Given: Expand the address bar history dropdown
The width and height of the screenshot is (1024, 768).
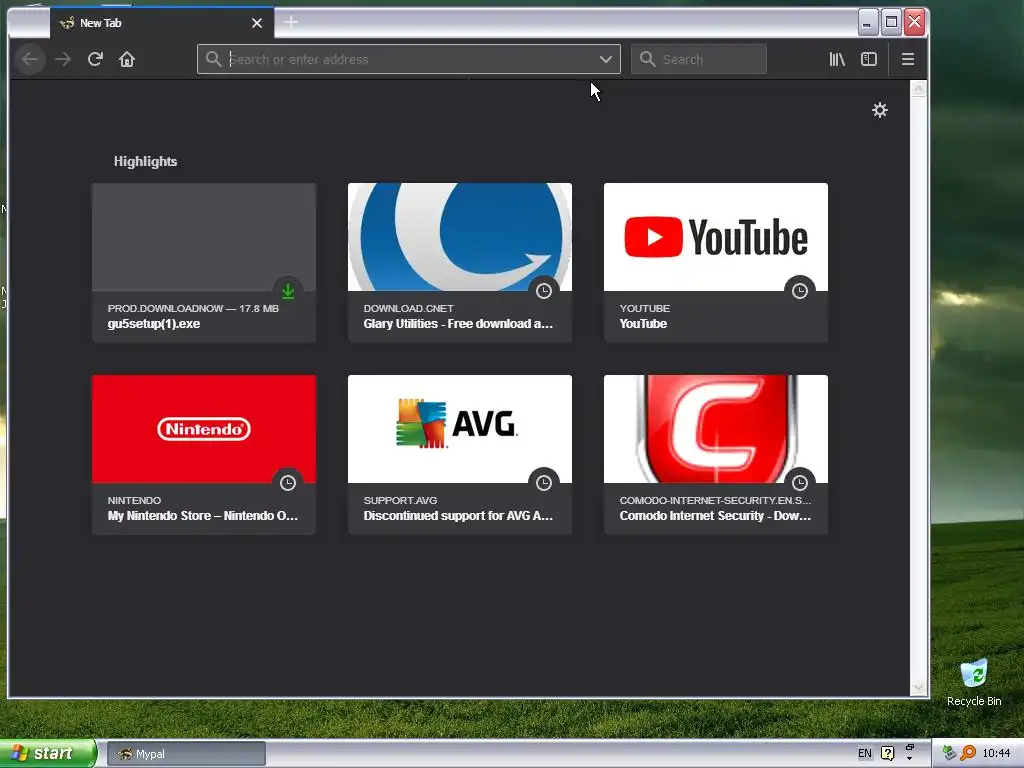Looking at the screenshot, I should (605, 59).
